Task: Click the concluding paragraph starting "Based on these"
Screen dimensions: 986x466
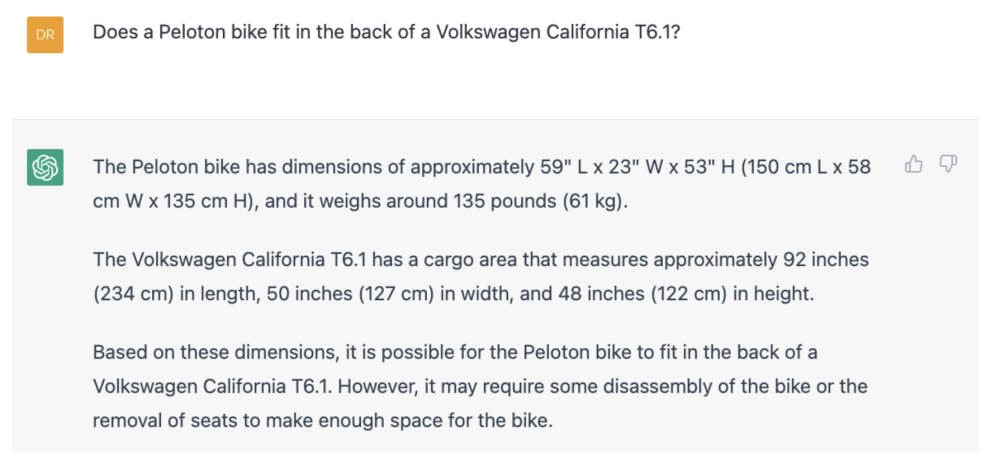Action: (x=482, y=386)
